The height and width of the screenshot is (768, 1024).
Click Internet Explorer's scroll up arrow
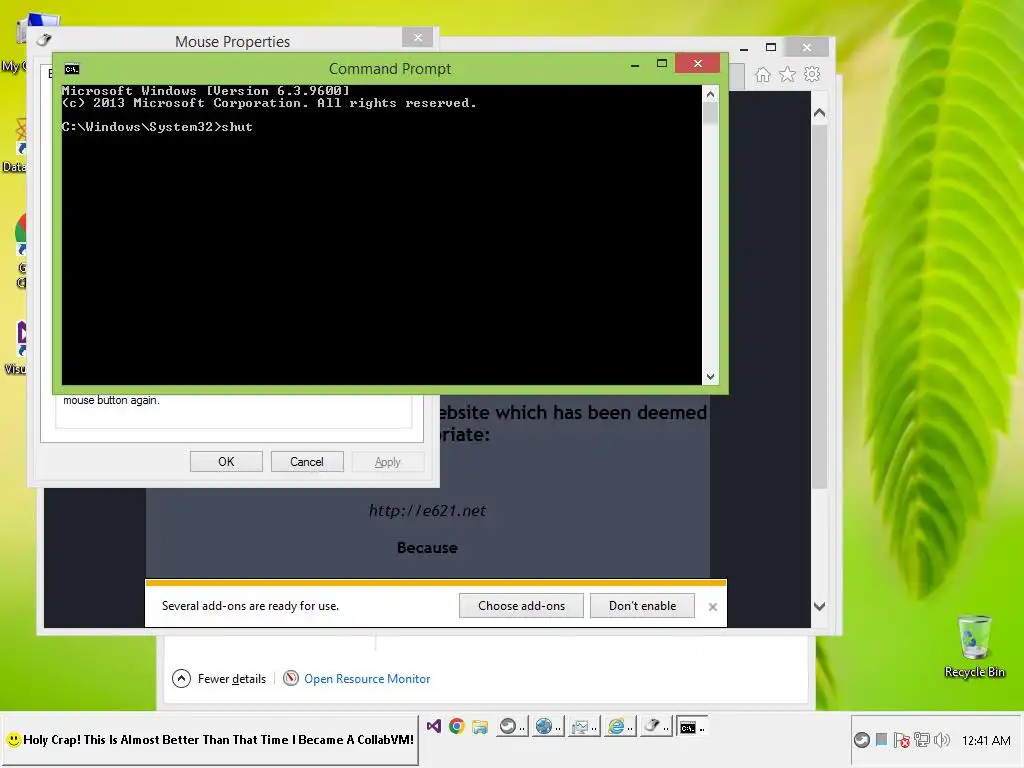820,113
